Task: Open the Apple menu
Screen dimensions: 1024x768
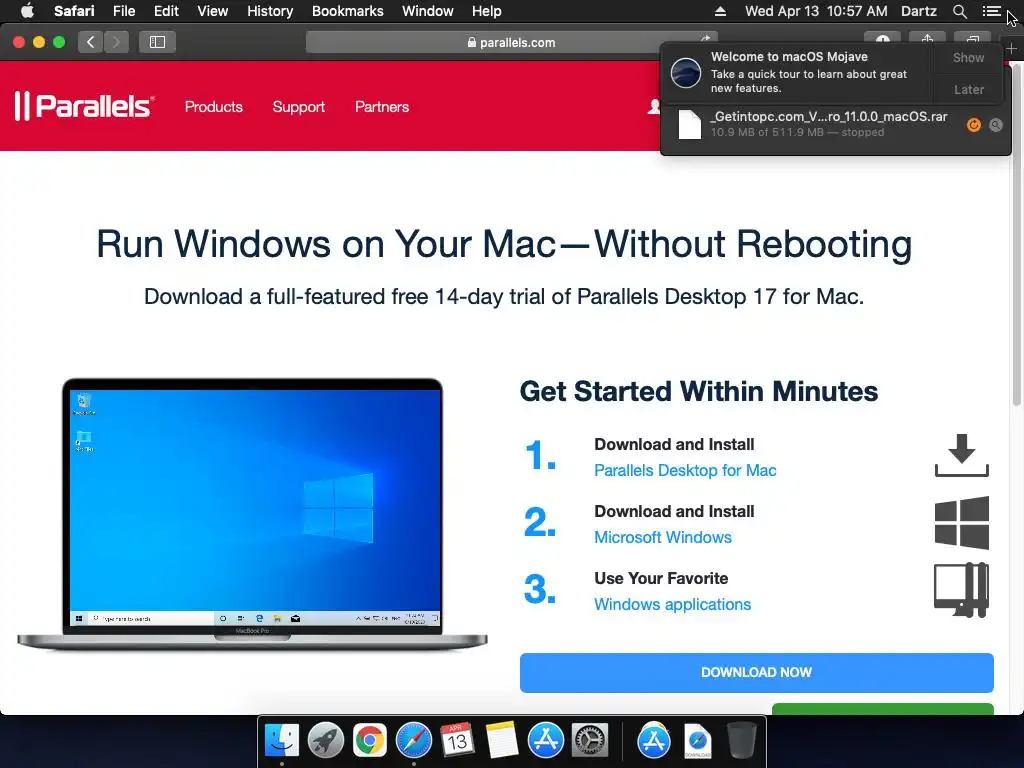Action: [x=27, y=11]
